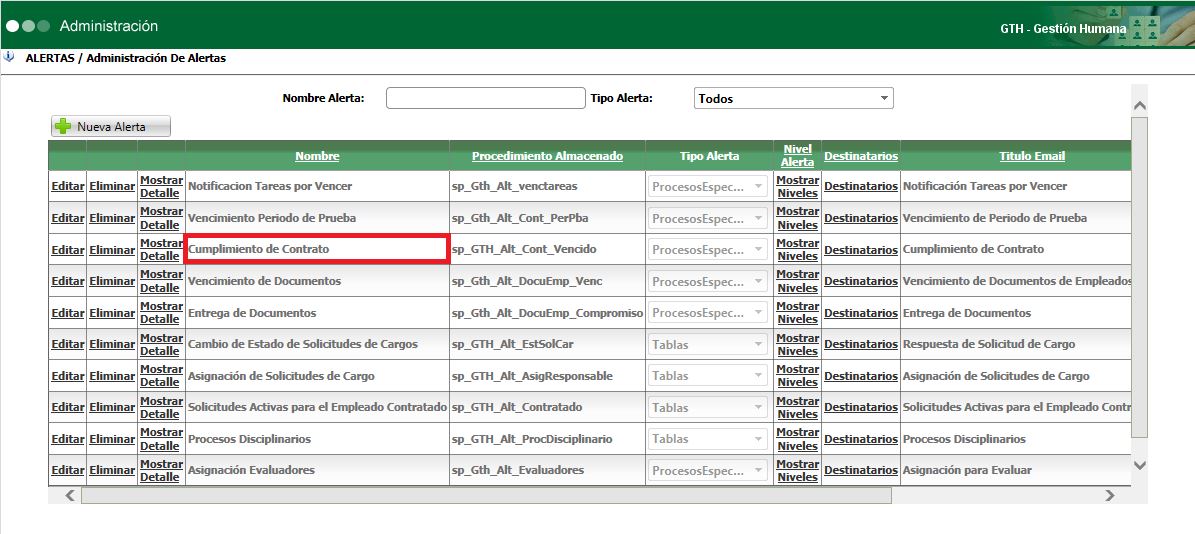Sort by Titulo Email column header

[x=1032, y=156]
